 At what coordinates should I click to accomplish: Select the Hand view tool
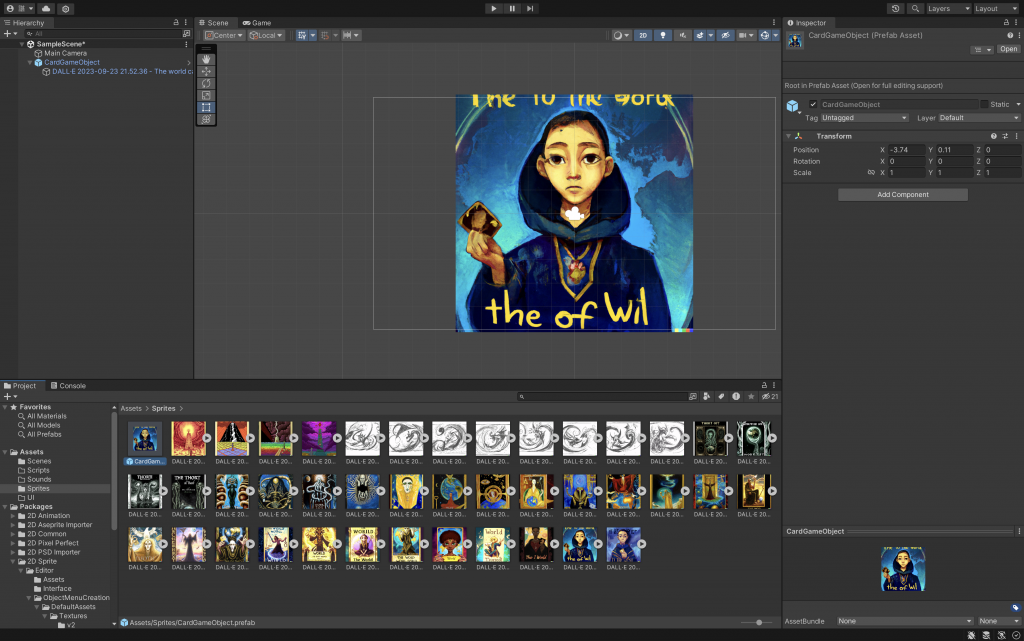(206, 59)
